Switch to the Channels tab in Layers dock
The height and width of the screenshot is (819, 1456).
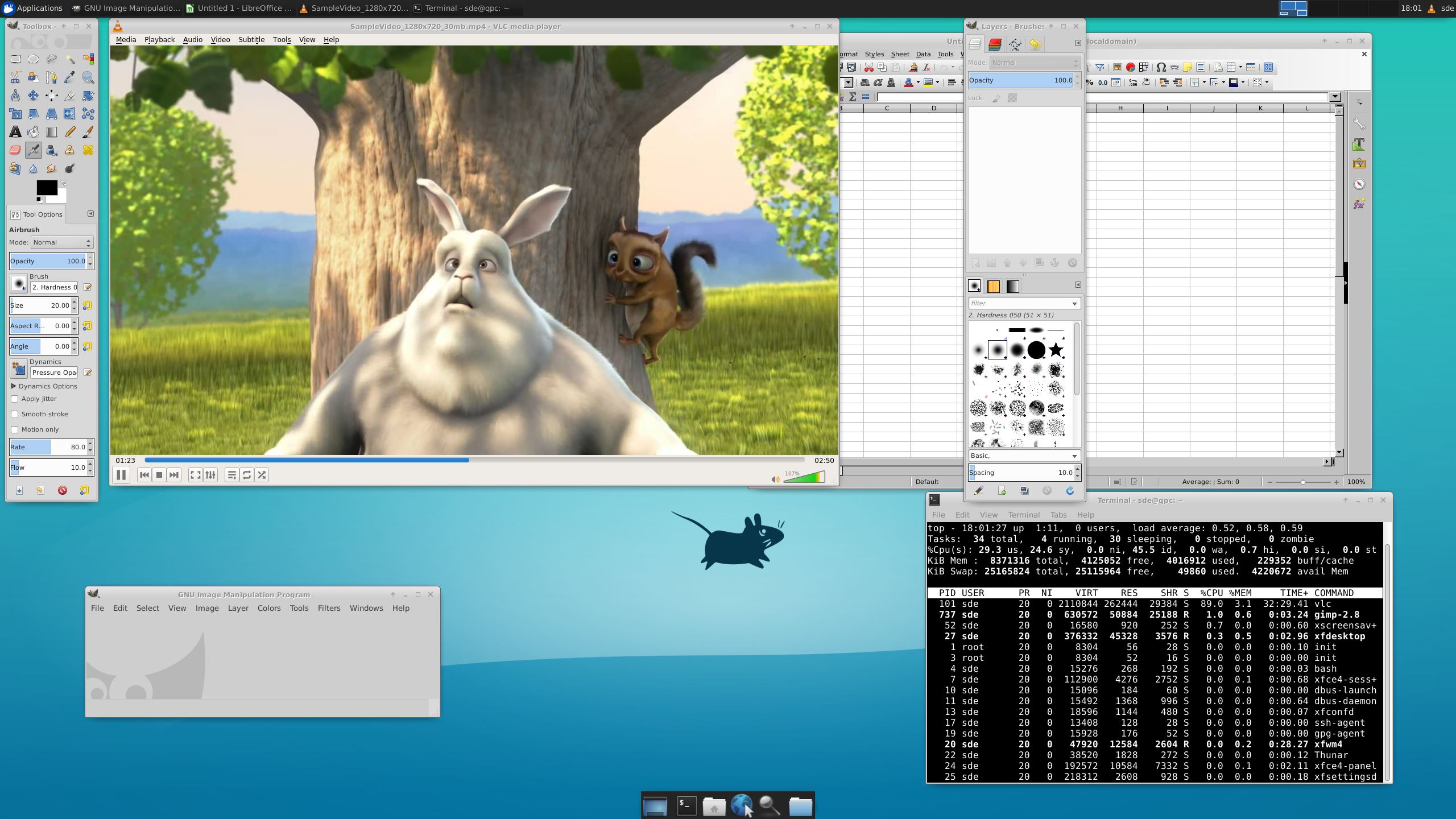click(x=995, y=44)
